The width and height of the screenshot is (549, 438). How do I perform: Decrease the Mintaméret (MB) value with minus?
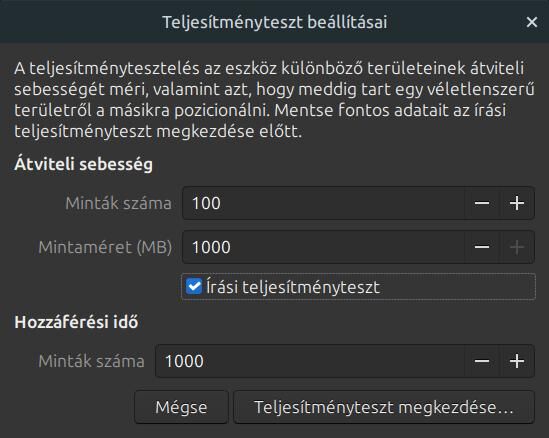point(482,247)
